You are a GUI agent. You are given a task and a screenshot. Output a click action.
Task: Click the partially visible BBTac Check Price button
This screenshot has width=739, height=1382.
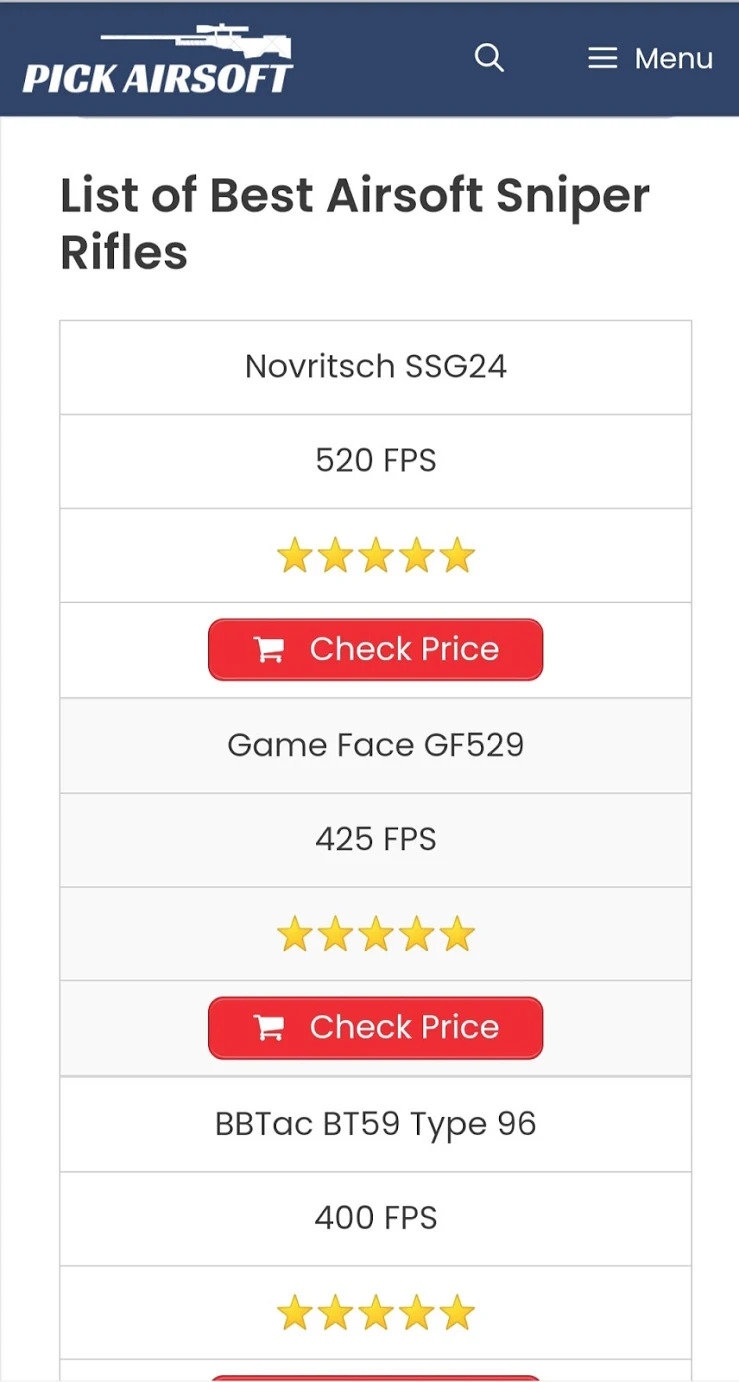pyautogui.click(x=375, y=1377)
